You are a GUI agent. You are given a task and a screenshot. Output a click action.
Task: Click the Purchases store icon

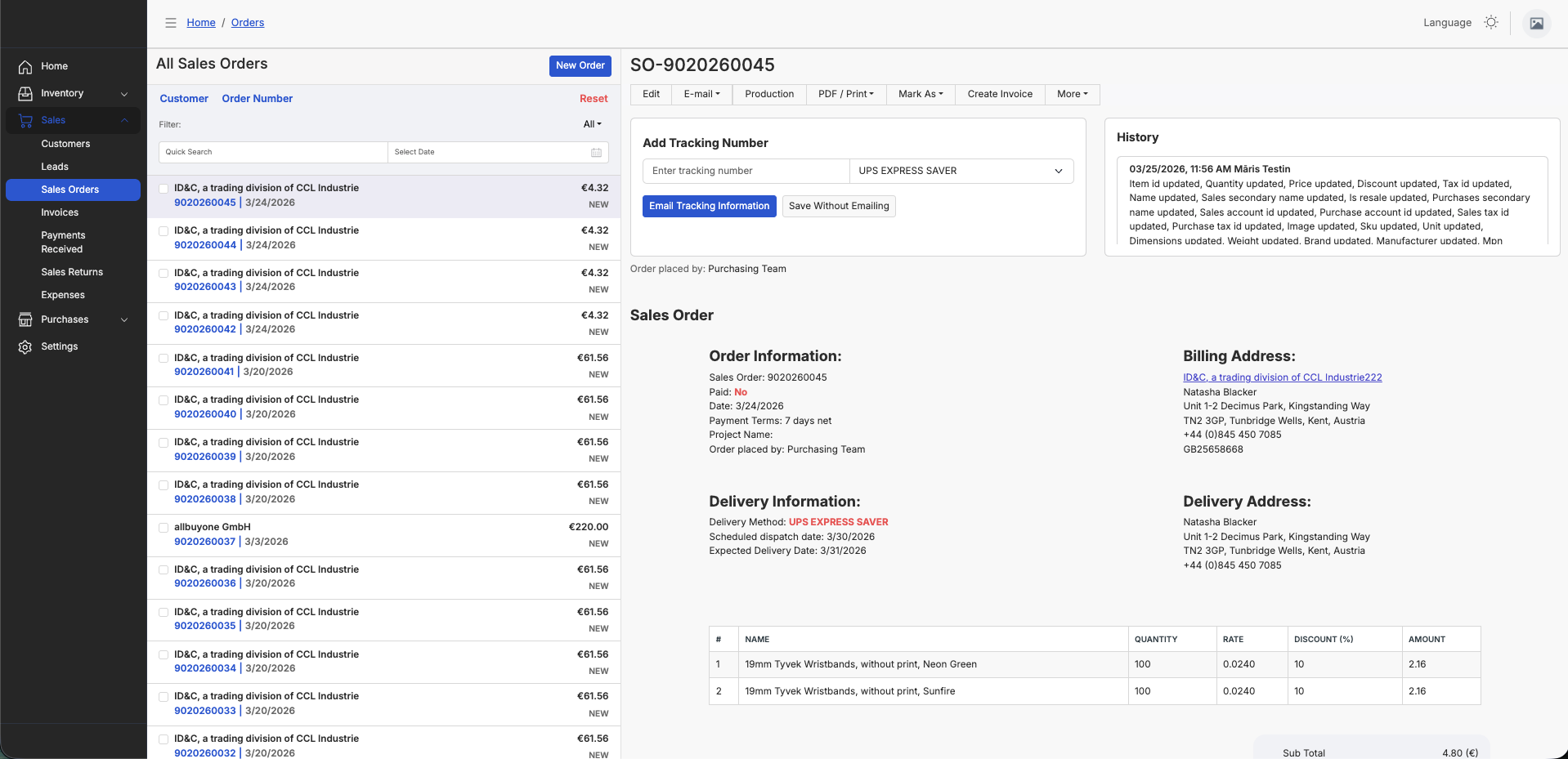[25, 320]
